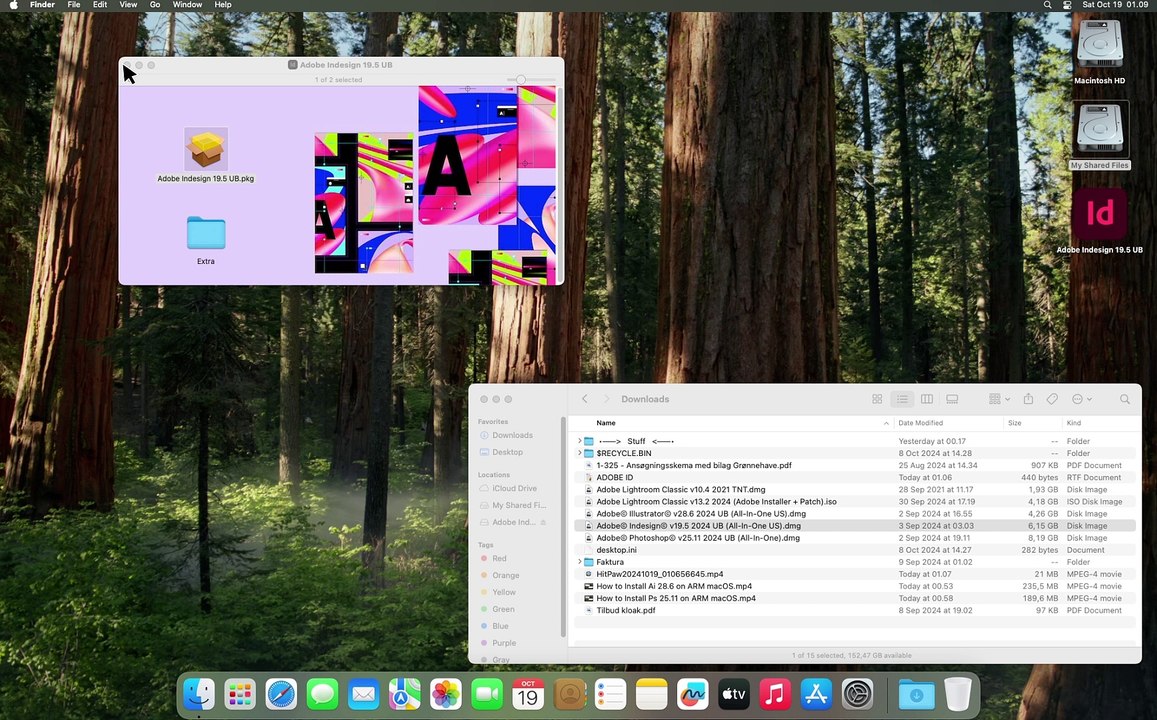Image resolution: width=1157 pixels, height=720 pixels.
Task: Open Spotlight search in the menu bar
Action: (x=1047, y=4)
